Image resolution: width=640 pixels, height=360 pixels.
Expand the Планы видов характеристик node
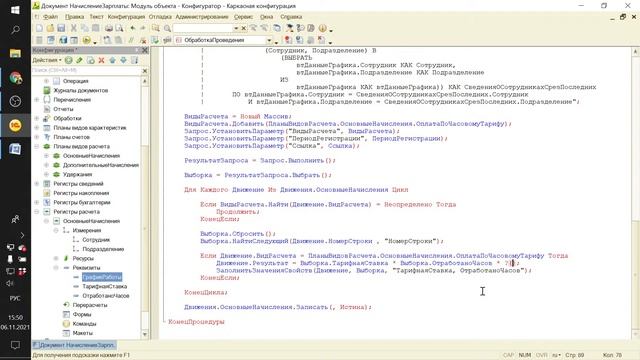click(x=36, y=128)
